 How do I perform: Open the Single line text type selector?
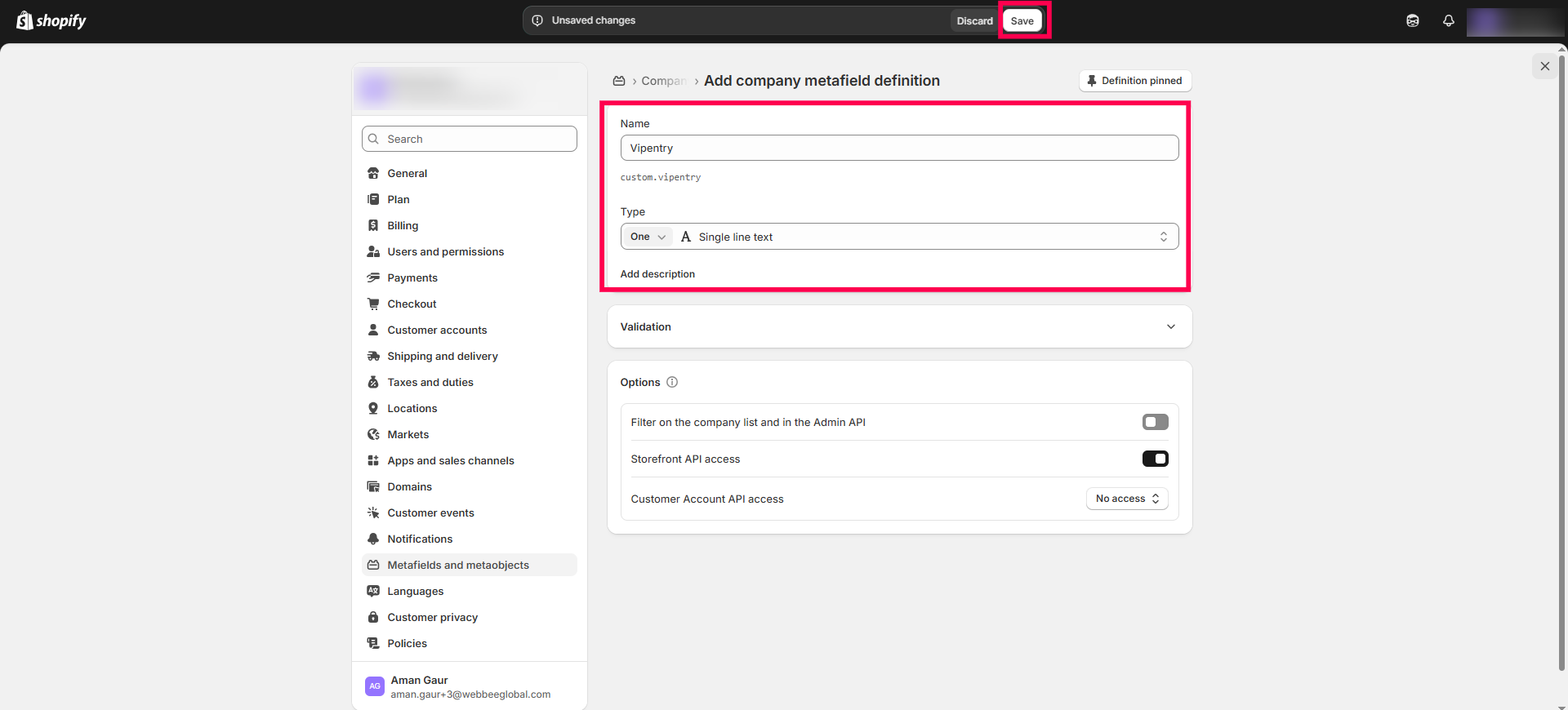(923, 237)
